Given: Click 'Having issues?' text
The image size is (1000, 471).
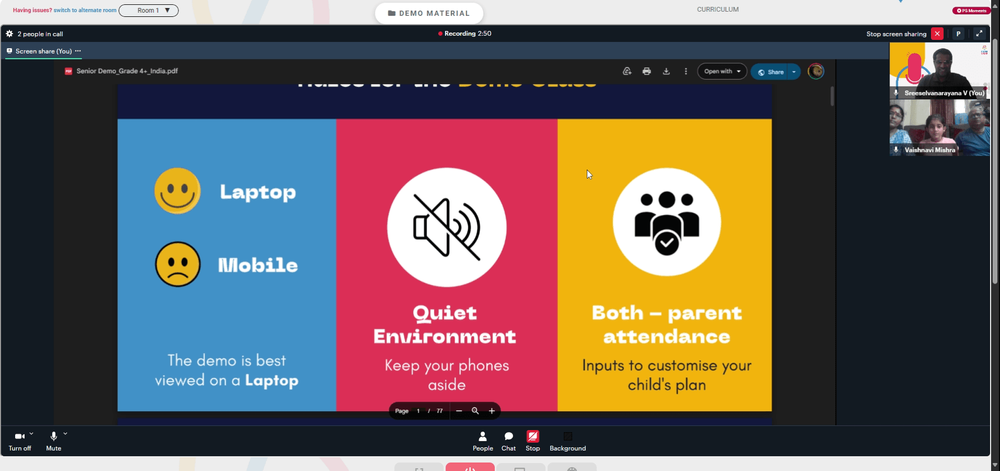Looking at the screenshot, I should (x=33, y=10).
